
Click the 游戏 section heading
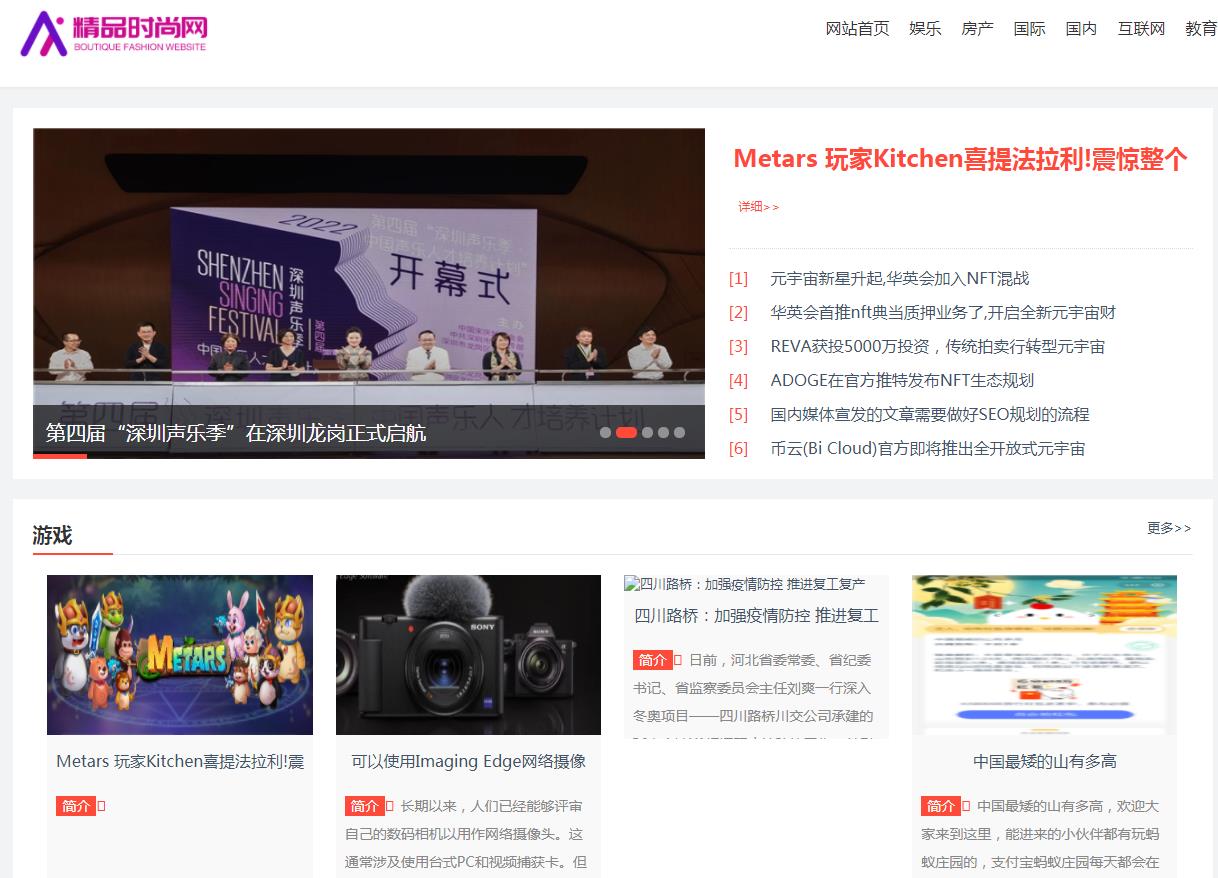pos(52,535)
